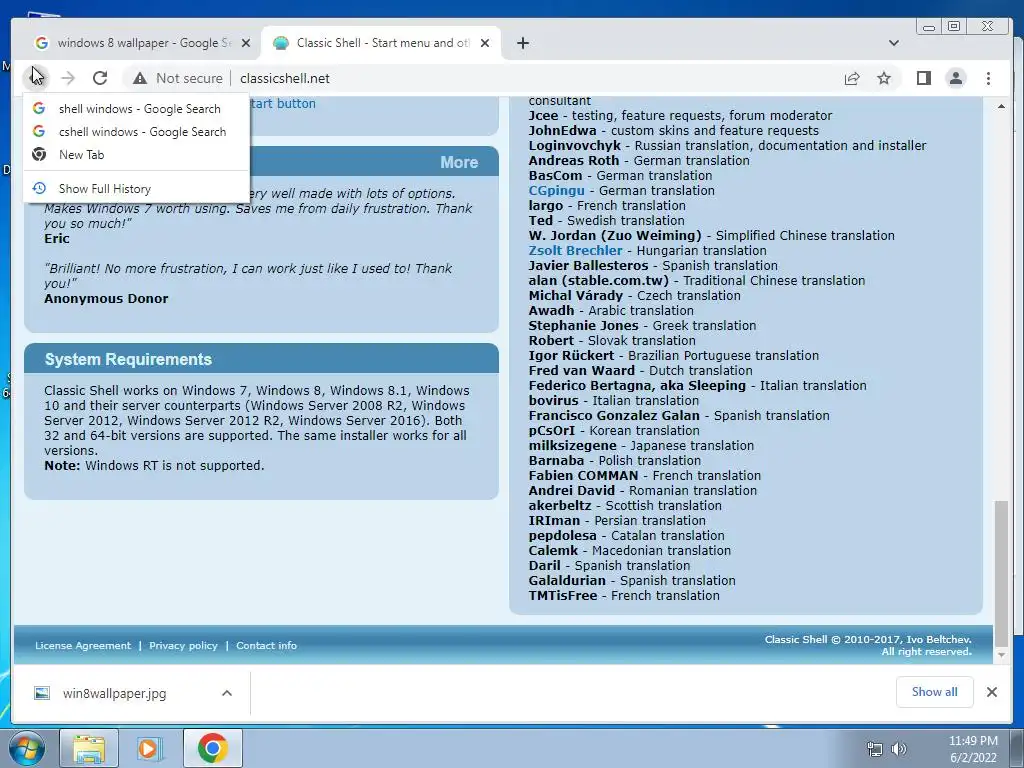Open the License Agreement link
The image size is (1024, 768).
[83, 645]
